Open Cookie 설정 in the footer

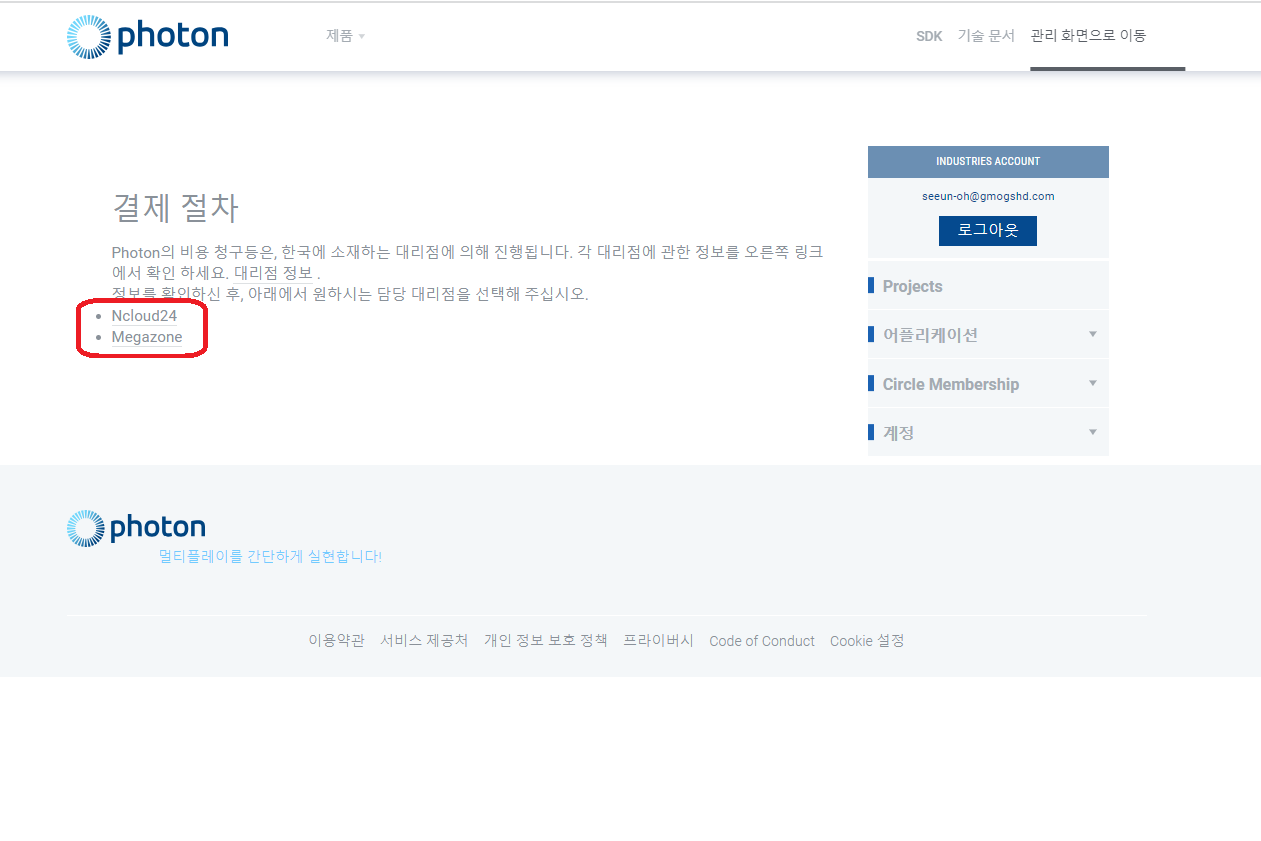coord(867,641)
